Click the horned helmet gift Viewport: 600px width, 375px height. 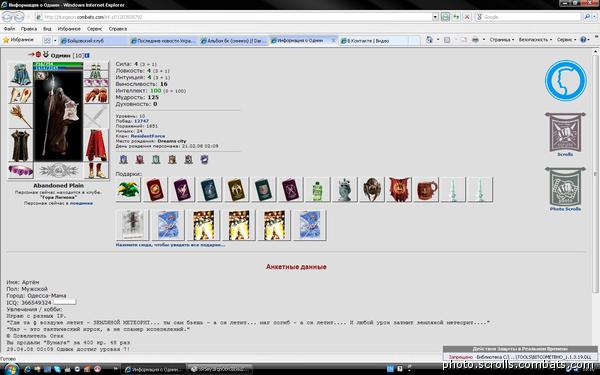pos(372,189)
